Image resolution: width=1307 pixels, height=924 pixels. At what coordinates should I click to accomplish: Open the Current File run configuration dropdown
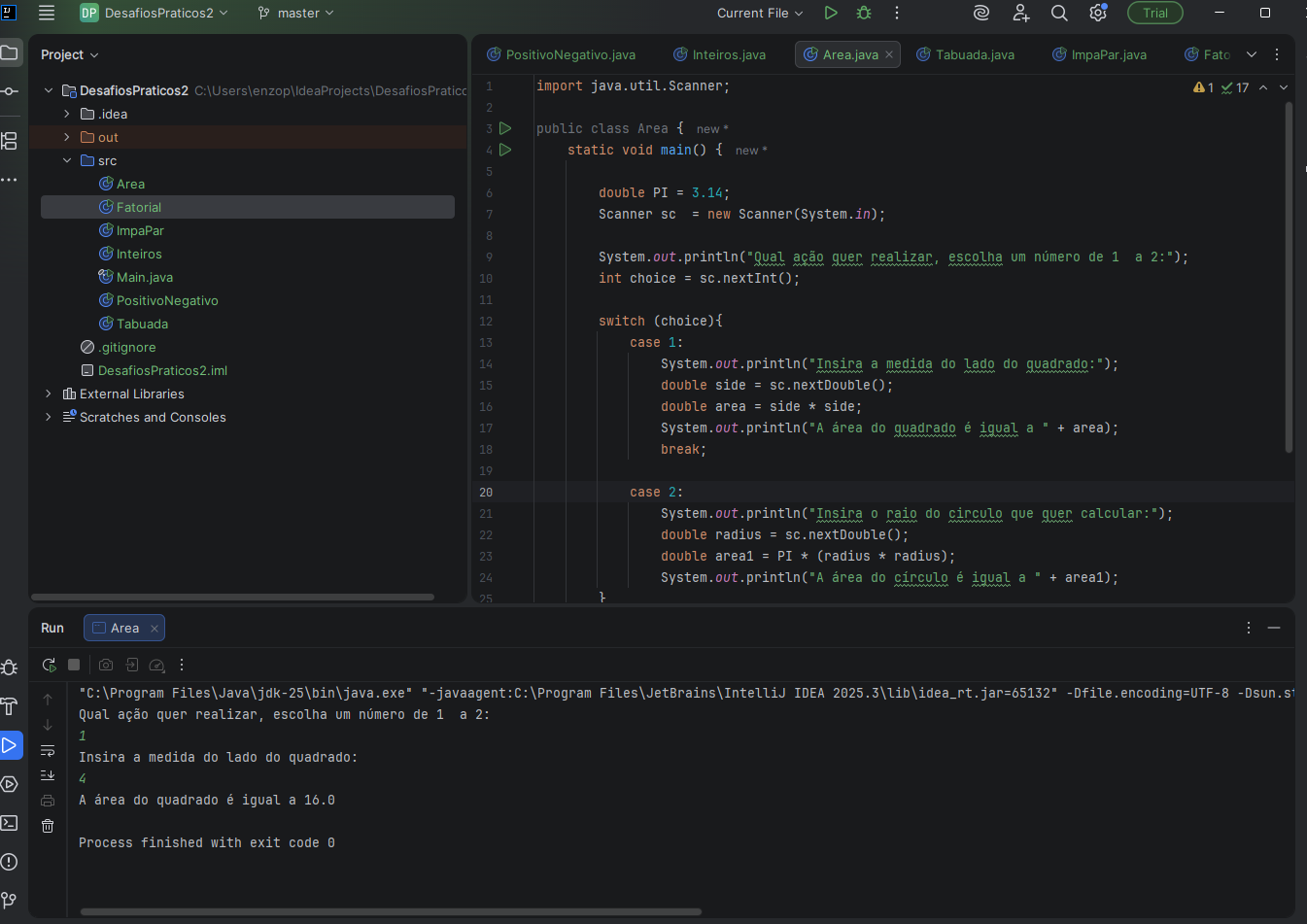(760, 13)
